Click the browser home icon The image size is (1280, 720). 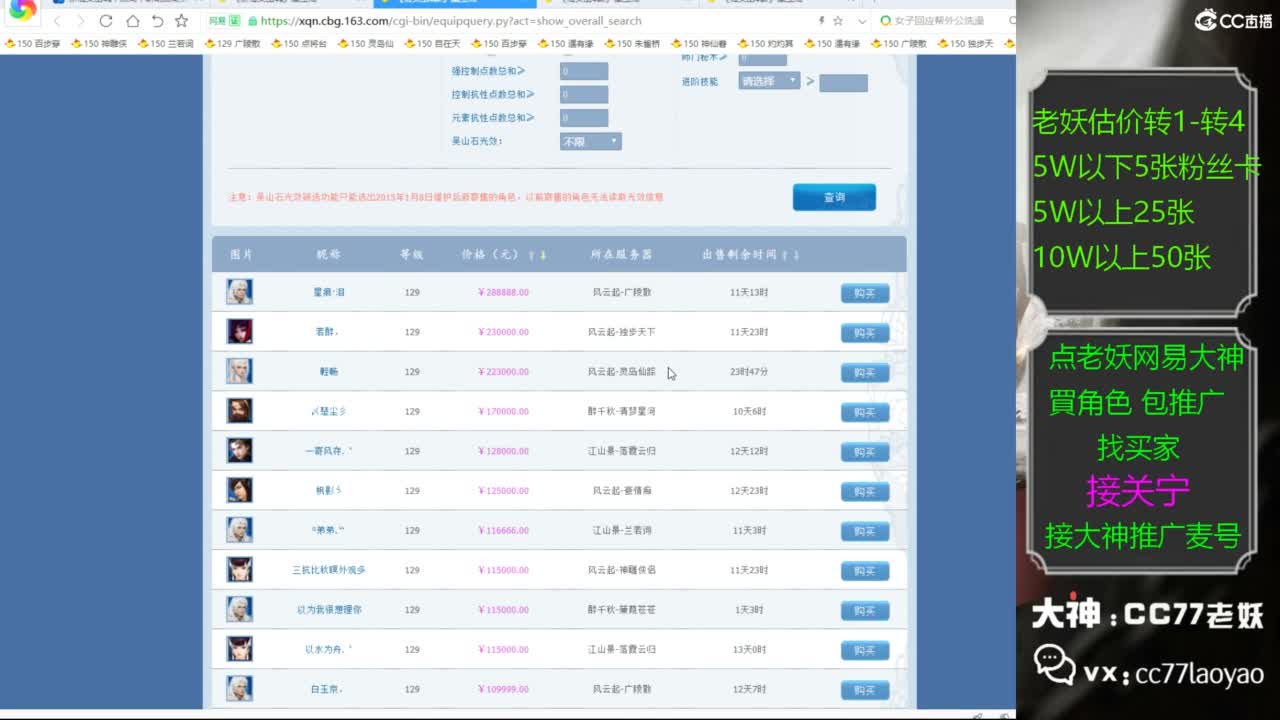click(132, 21)
